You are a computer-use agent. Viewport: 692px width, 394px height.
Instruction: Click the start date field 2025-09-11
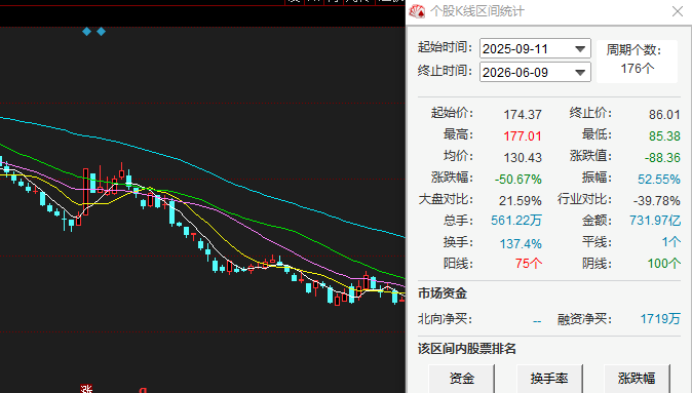pyautogui.click(x=535, y=49)
